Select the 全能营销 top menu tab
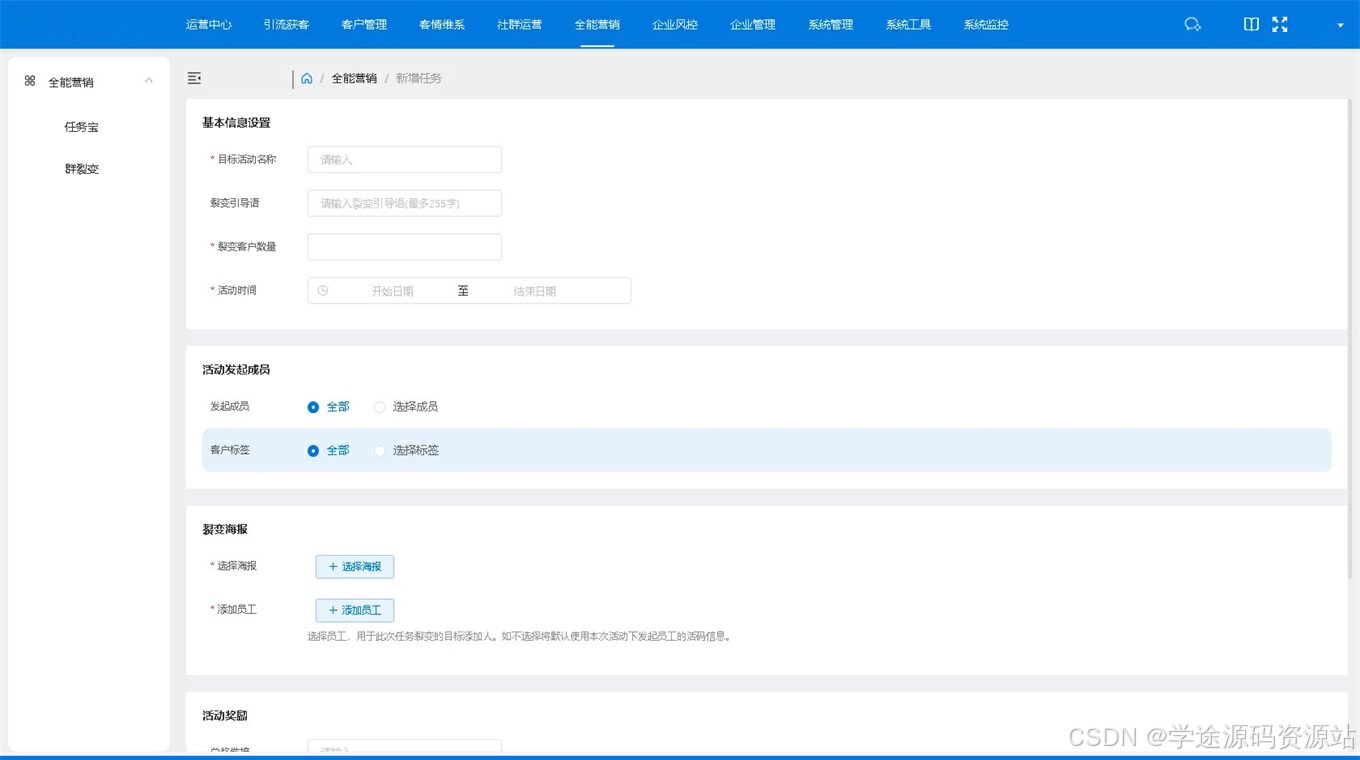This screenshot has width=1360, height=760. (597, 25)
